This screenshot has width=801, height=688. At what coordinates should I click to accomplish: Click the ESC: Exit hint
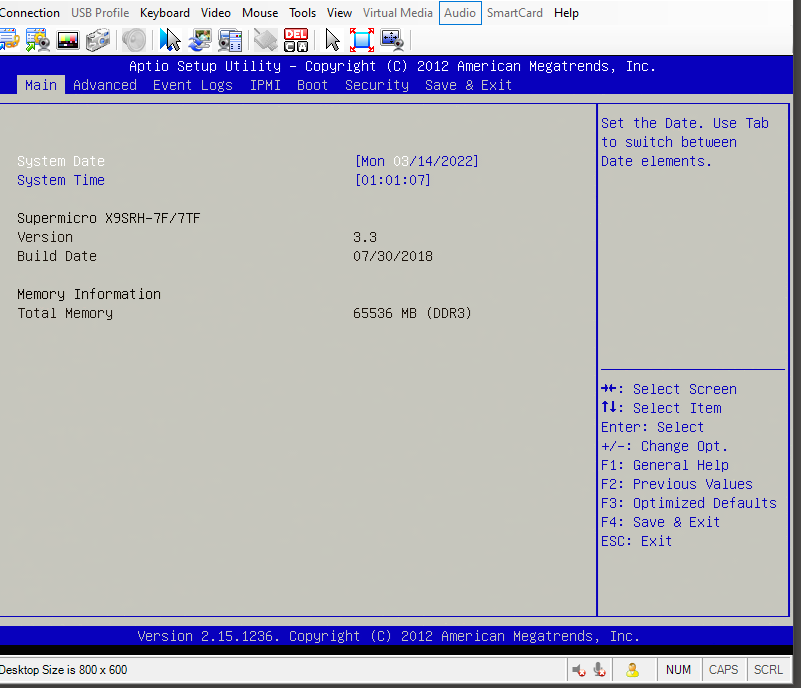[636, 541]
